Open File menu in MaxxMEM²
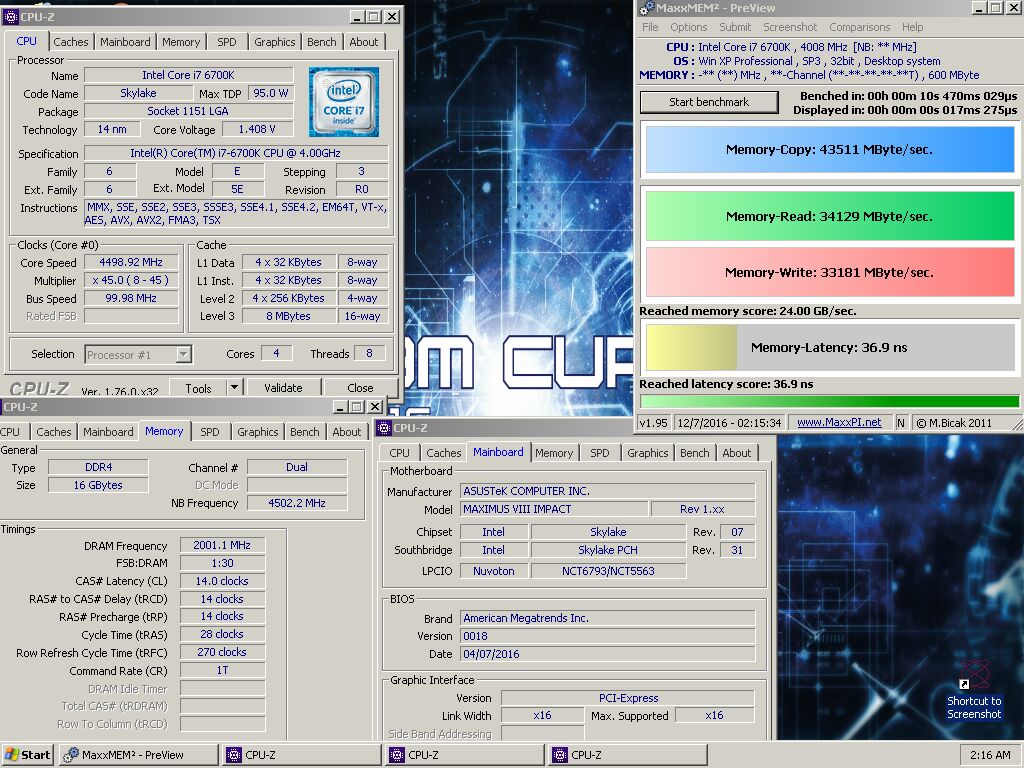The width and height of the screenshot is (1024, 768). tap(650, 27)
